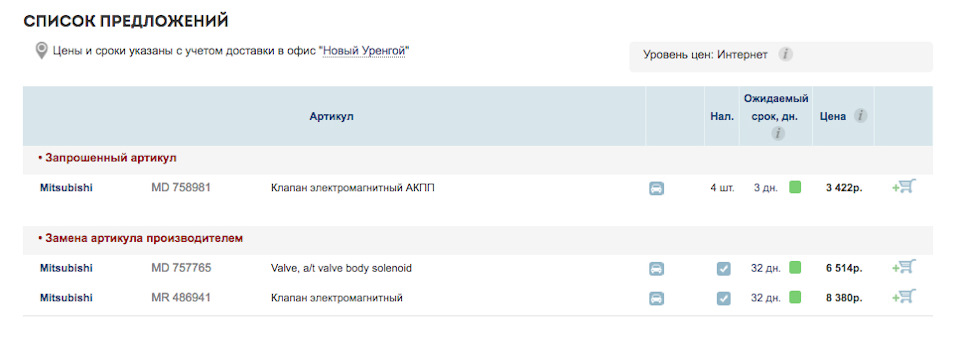Sort by the Цена column header
This screenshot has height=363, width=960.
833,116
